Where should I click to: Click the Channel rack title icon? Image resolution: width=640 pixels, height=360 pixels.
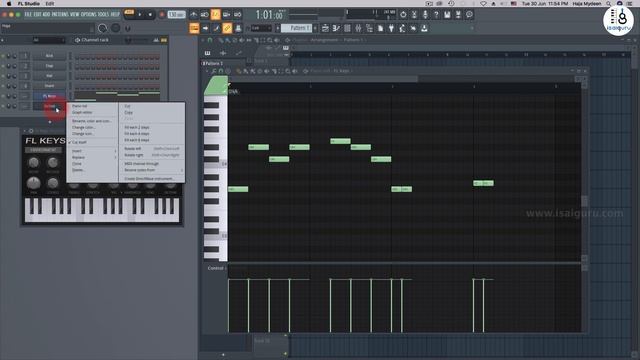77,40
